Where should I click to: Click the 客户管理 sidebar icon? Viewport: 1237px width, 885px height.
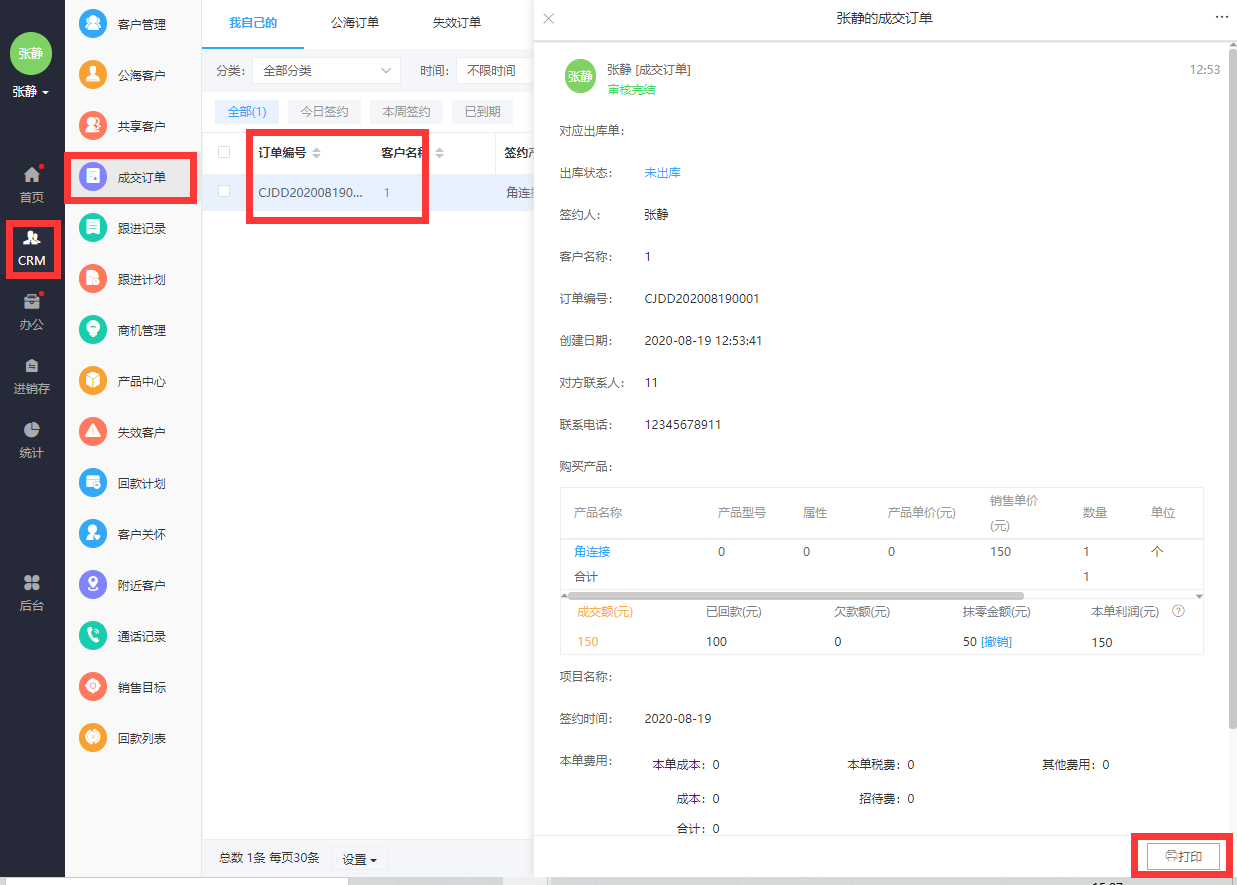coord(93,24)
